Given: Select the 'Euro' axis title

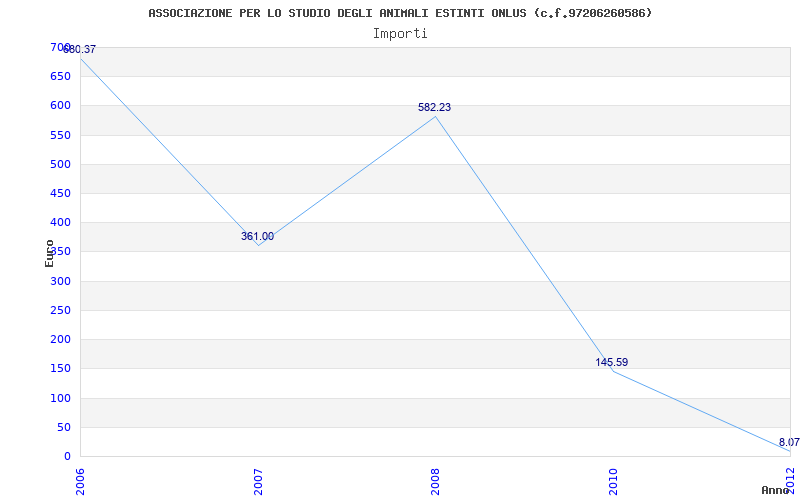Looking at the screenshot, I should point(49,253).
